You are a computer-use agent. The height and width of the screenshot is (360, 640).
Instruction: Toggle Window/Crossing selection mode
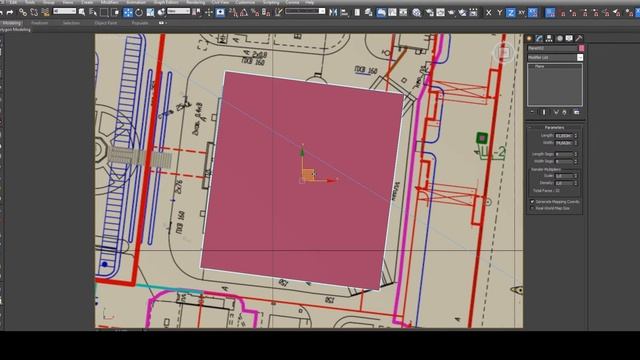[x=116, y=13]
